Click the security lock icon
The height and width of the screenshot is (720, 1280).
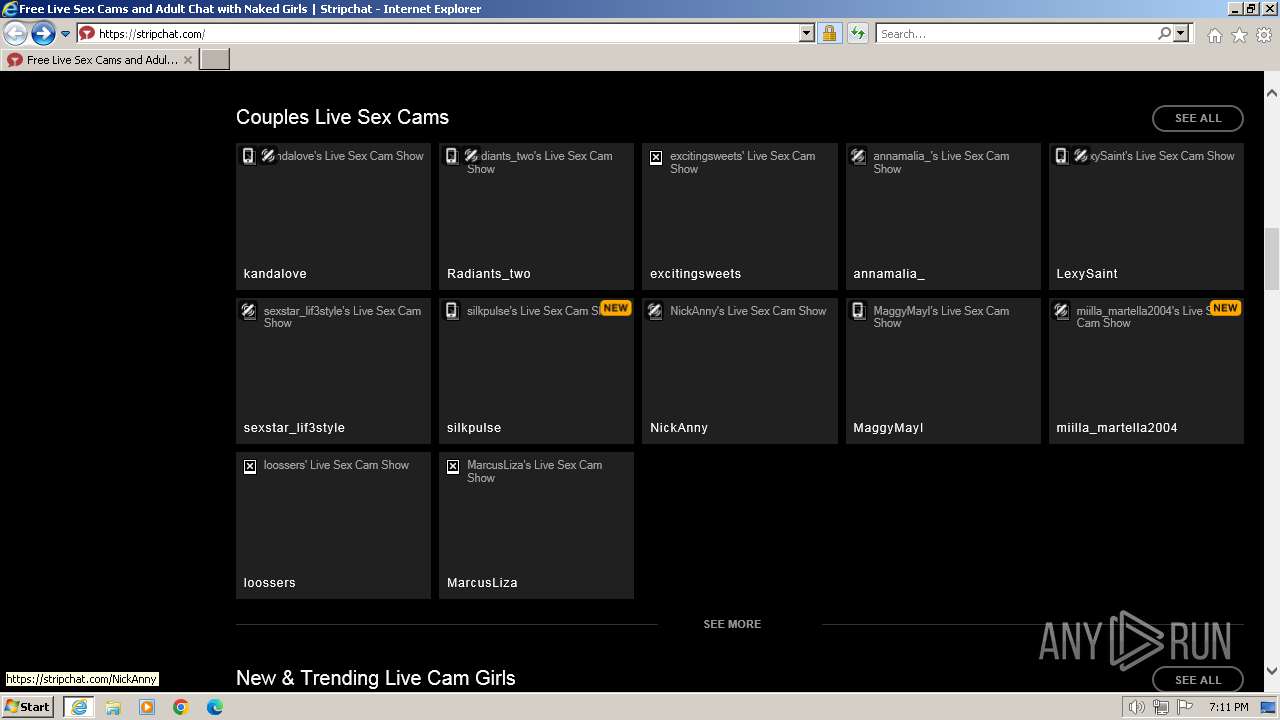click(829, 34)
